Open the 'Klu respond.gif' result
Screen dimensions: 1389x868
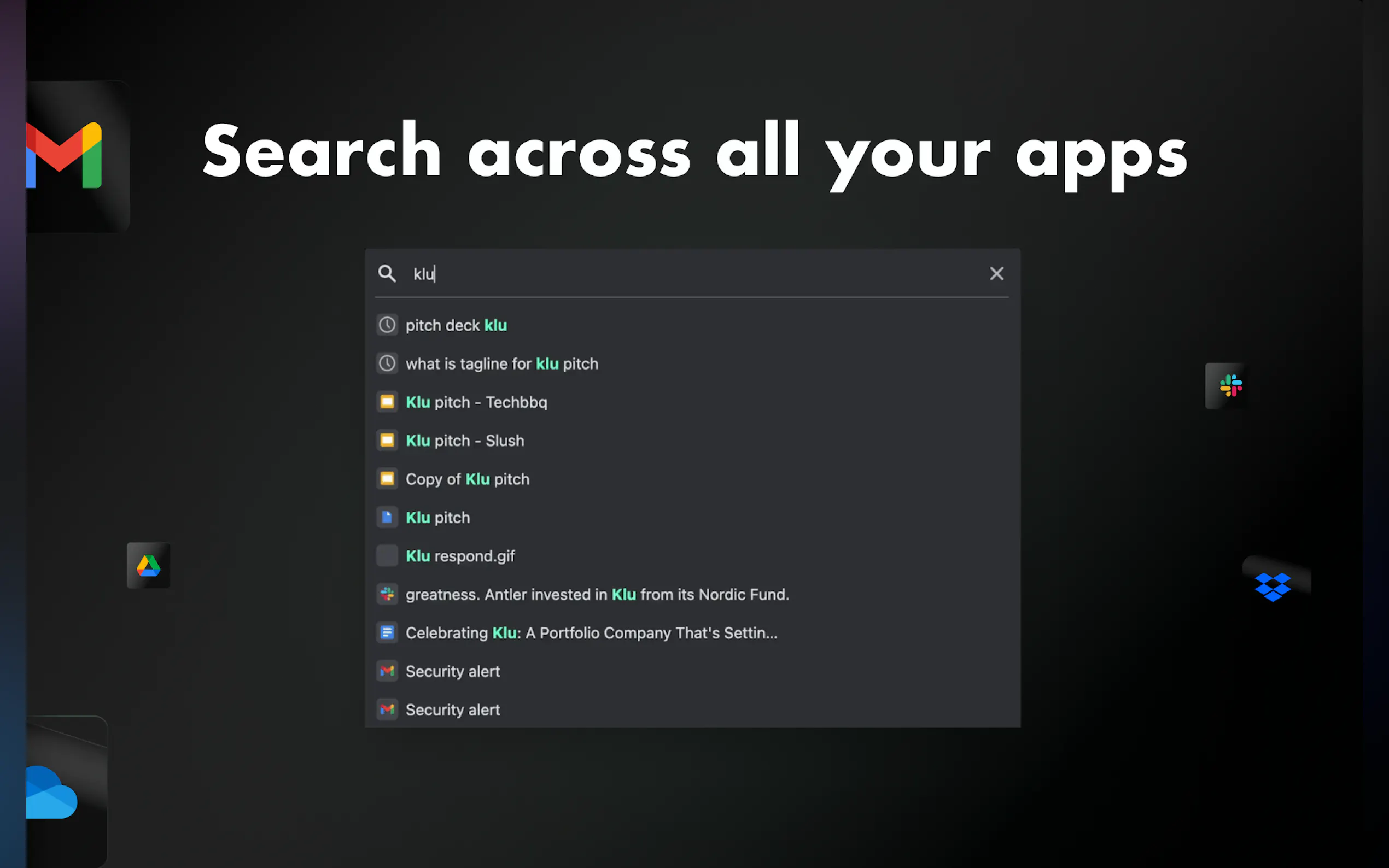460,556
